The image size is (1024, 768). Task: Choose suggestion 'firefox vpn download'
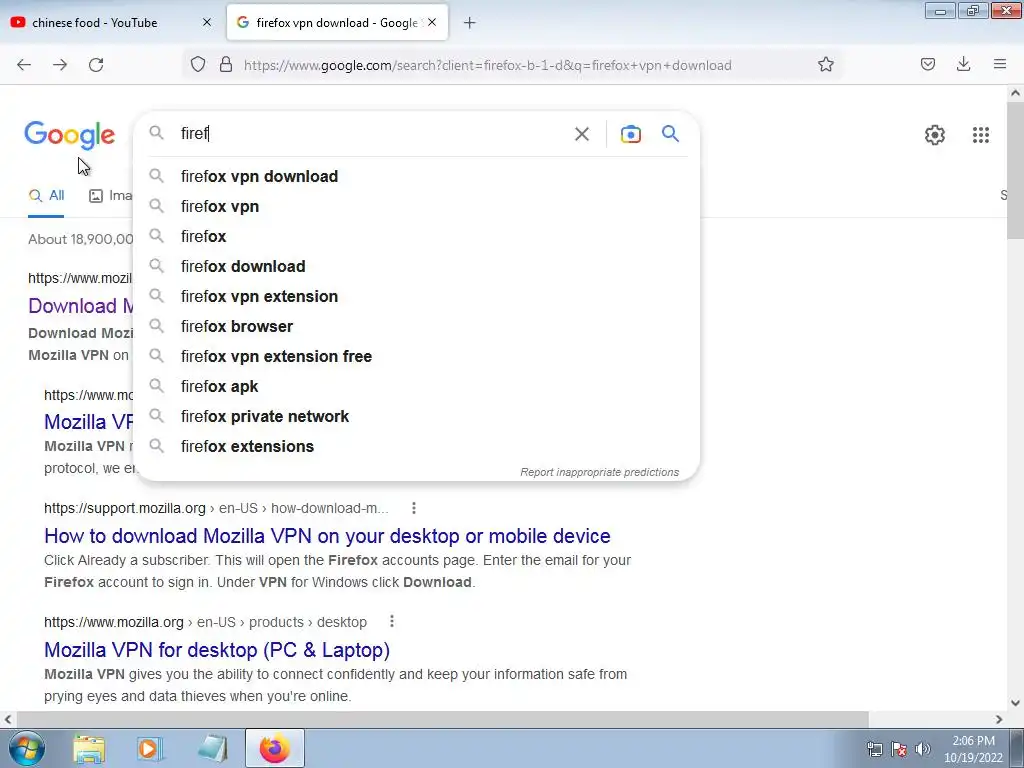point(417,176)
